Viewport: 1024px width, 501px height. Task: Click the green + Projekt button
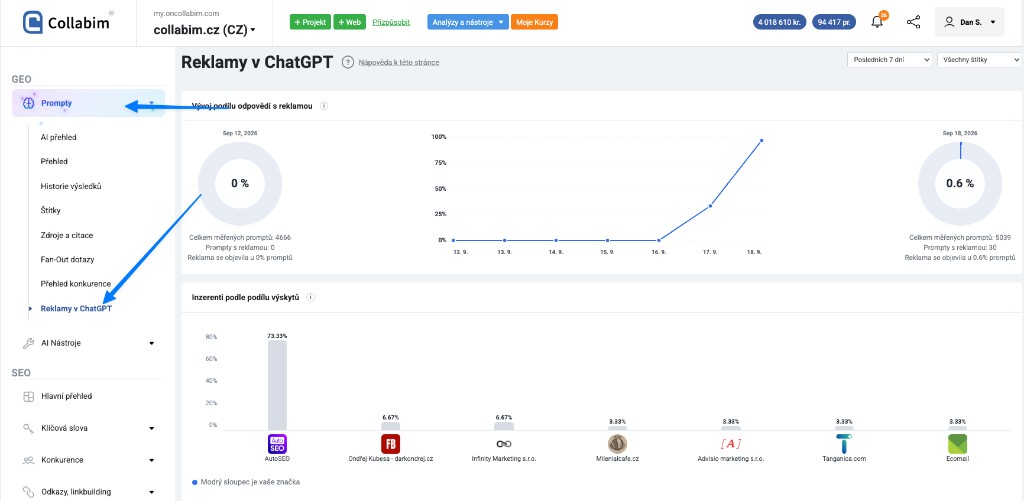pos(310,22)
